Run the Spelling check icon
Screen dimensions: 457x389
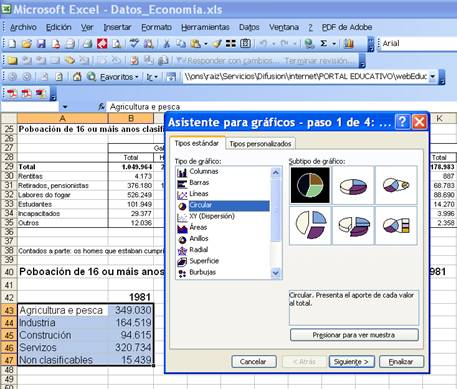[x=134, y=44]
